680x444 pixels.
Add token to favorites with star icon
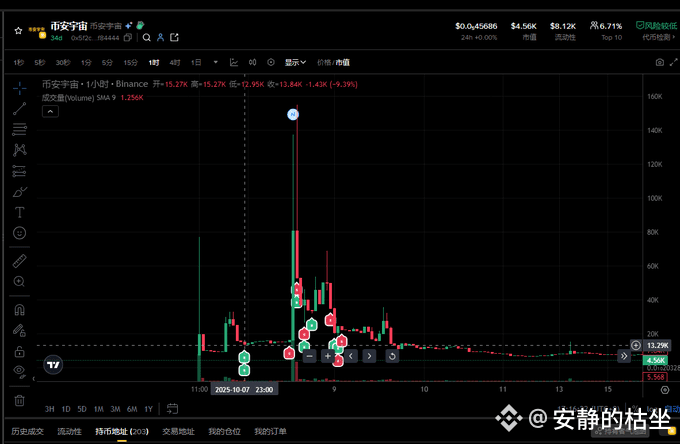tap(18, 31)
